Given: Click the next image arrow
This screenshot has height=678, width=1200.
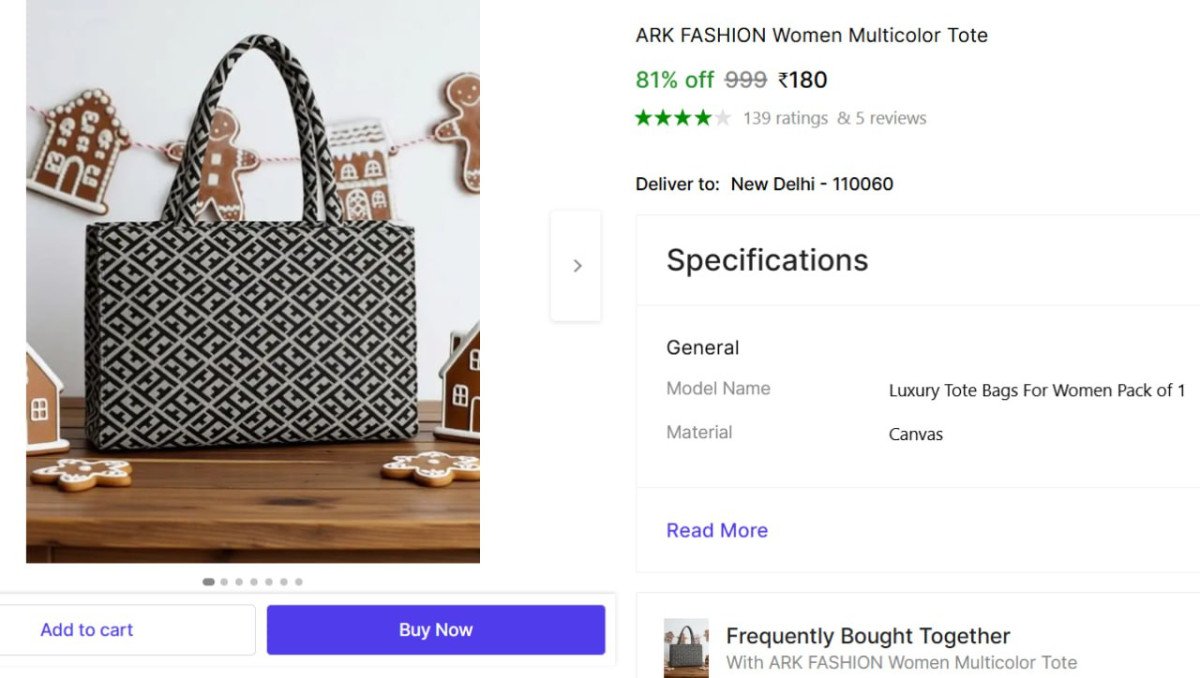Looking at the screenshot, I should (577, 266).
